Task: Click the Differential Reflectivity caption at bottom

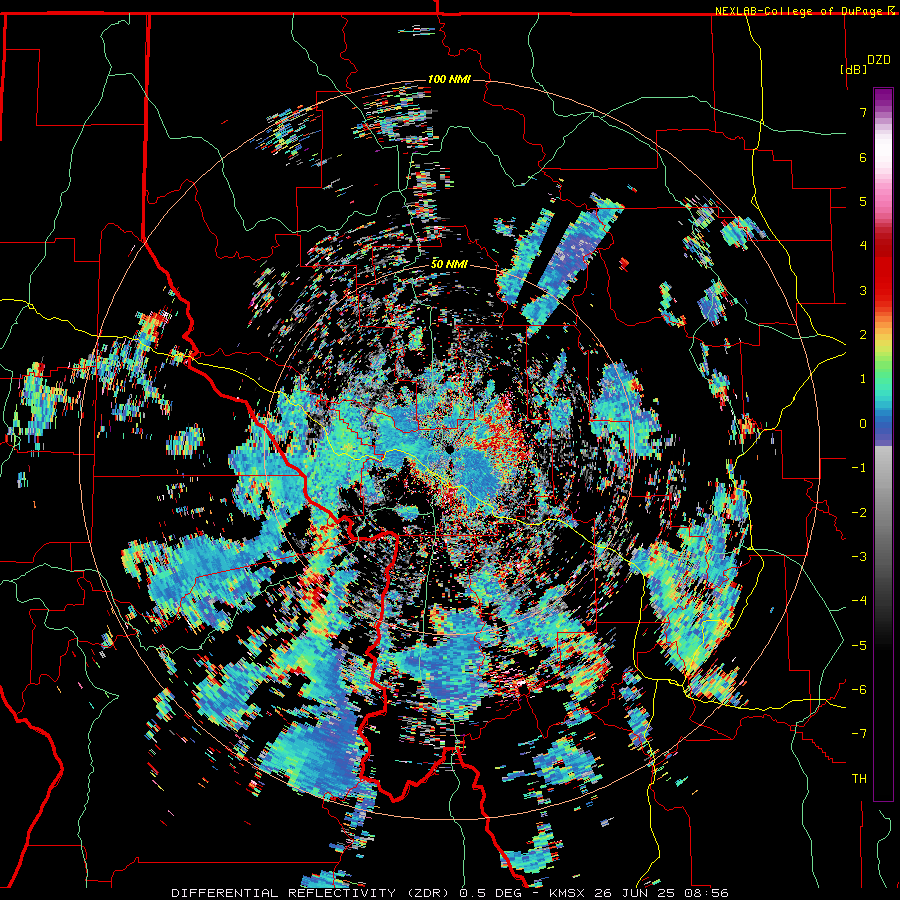Action: tap(450, 893)
